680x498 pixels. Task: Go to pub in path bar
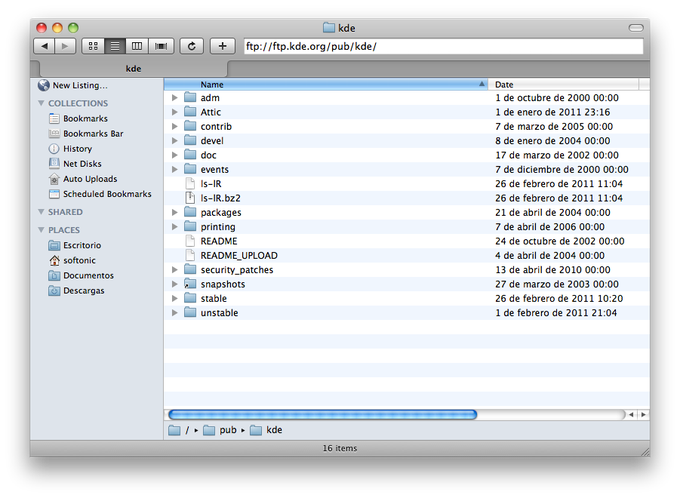pyautogui.click(x=220, y=430)
